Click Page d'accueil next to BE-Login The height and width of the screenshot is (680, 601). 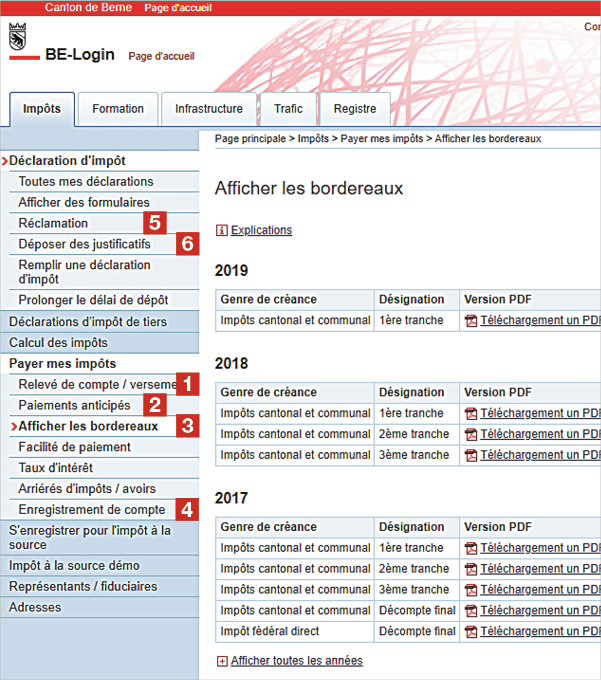(161, 56)
